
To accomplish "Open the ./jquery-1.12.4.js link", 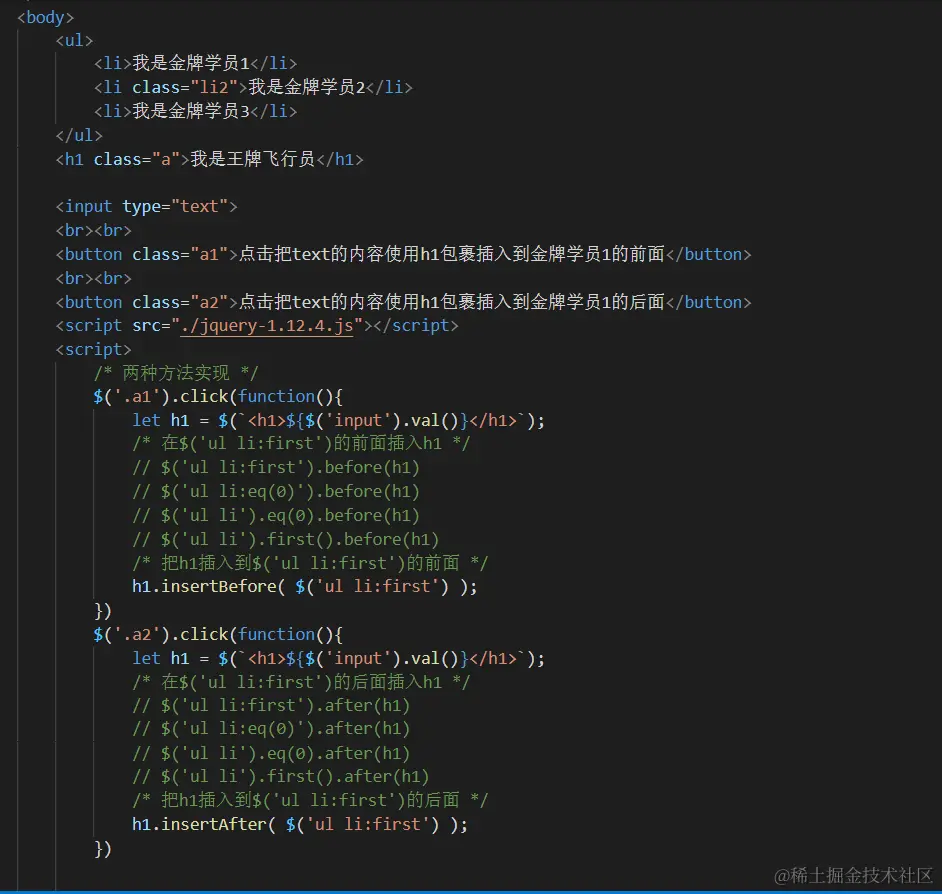I will point(267,326).
